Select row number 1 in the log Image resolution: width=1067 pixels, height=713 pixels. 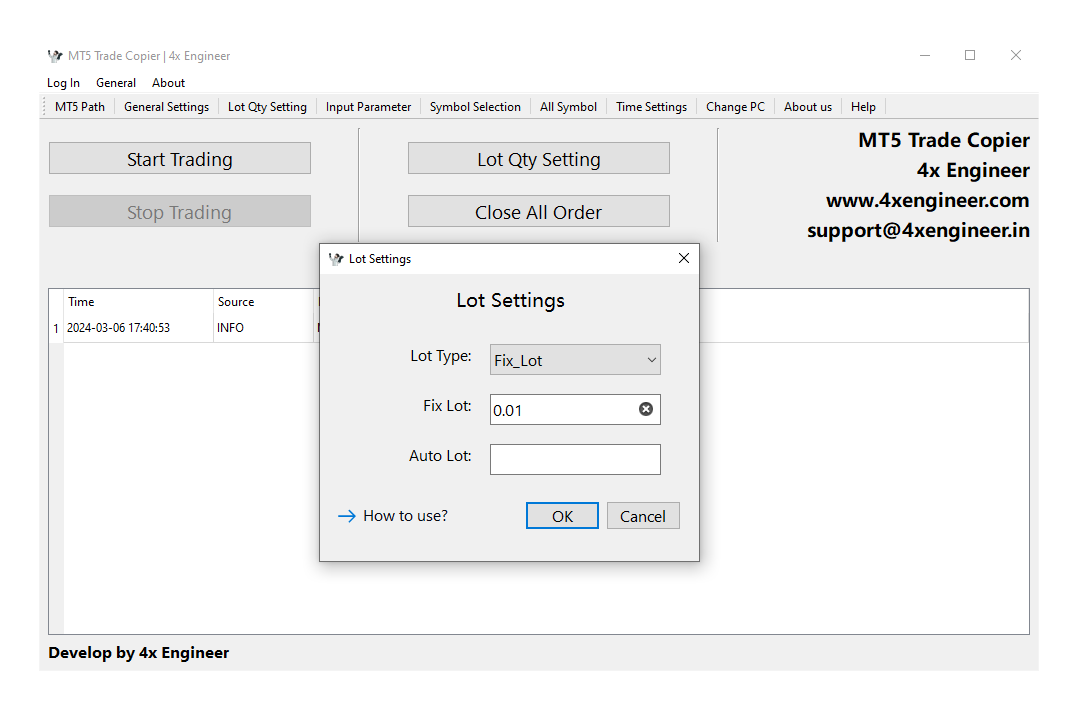pyautogui.click(x=56, y=329)
